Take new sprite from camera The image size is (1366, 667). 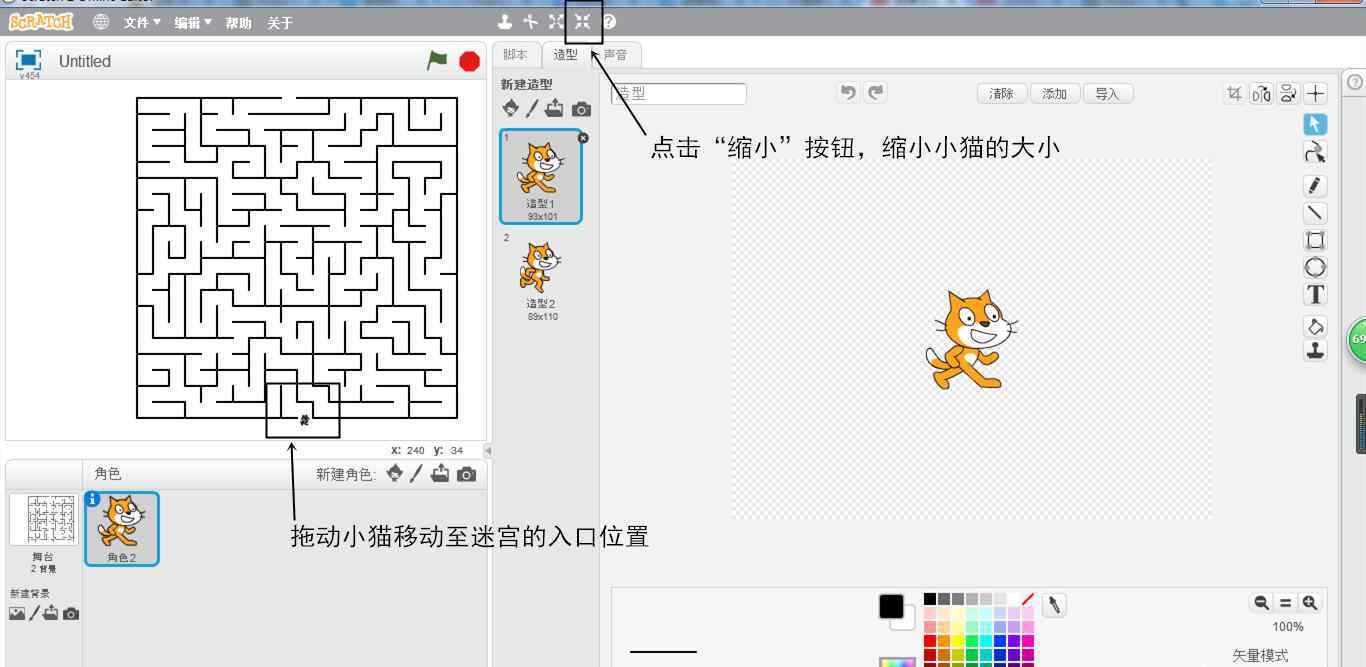(x=466, y=474)
